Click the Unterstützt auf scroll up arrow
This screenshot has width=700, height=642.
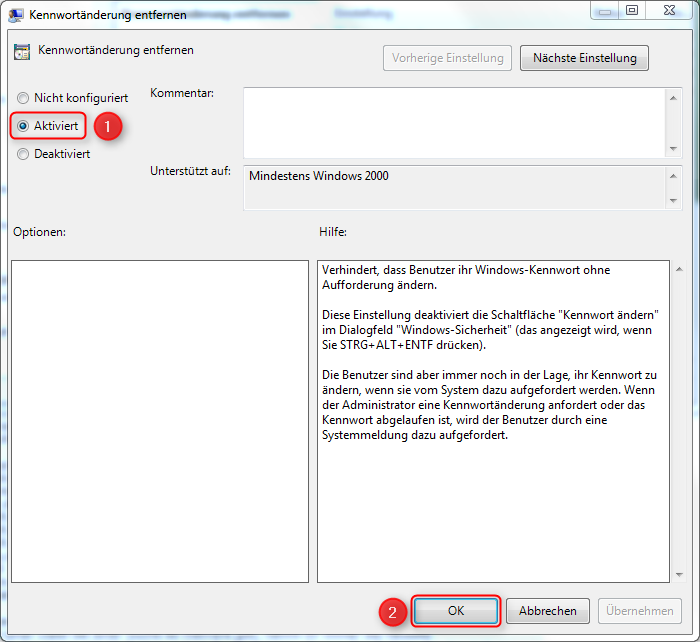click(x=673, y=174)
